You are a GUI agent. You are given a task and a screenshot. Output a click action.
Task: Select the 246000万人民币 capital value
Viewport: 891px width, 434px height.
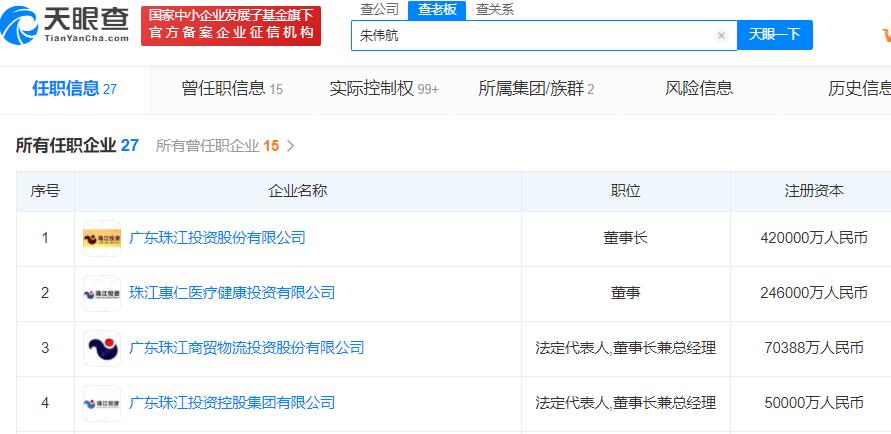point(814,293)
